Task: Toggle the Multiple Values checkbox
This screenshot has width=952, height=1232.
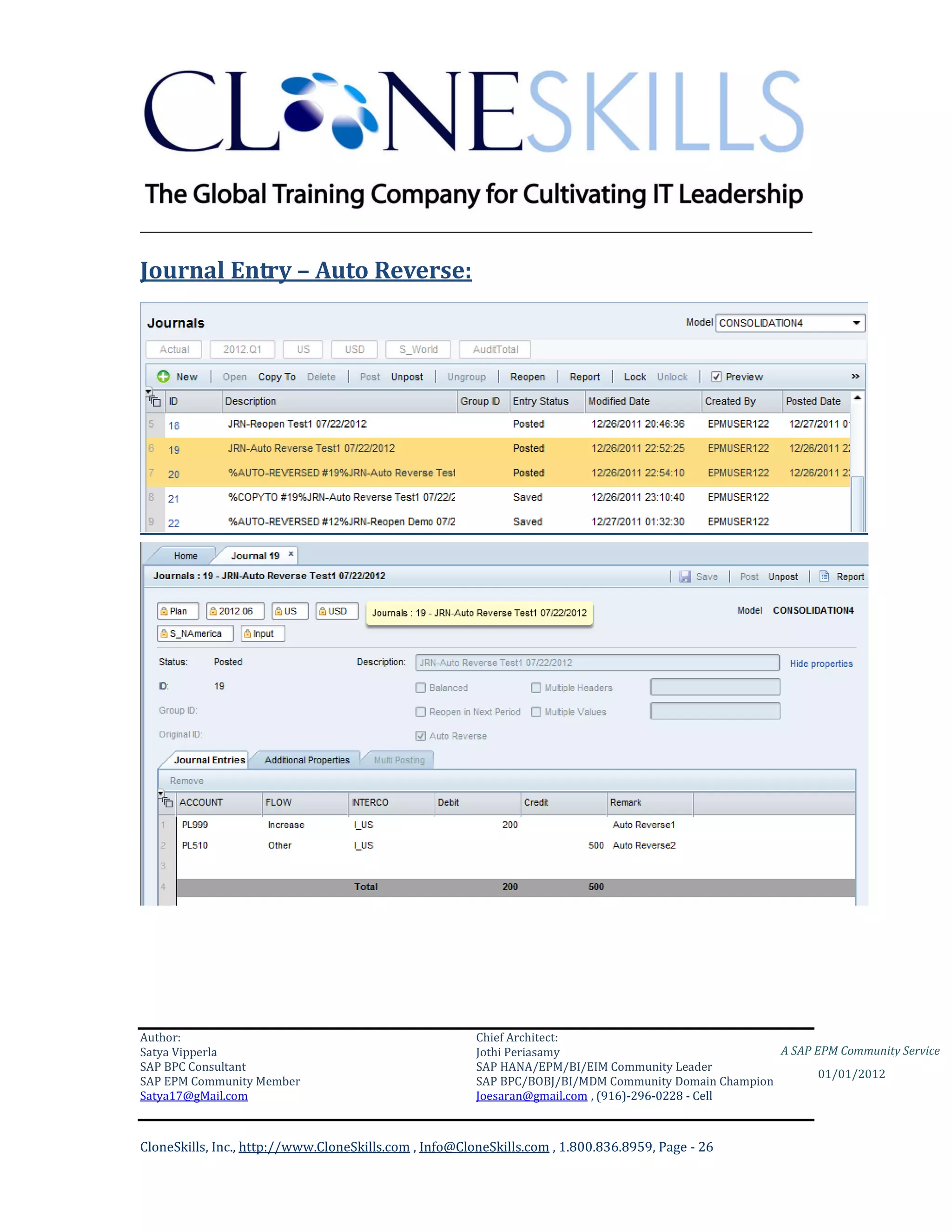Action: click(x=536, y=712)
